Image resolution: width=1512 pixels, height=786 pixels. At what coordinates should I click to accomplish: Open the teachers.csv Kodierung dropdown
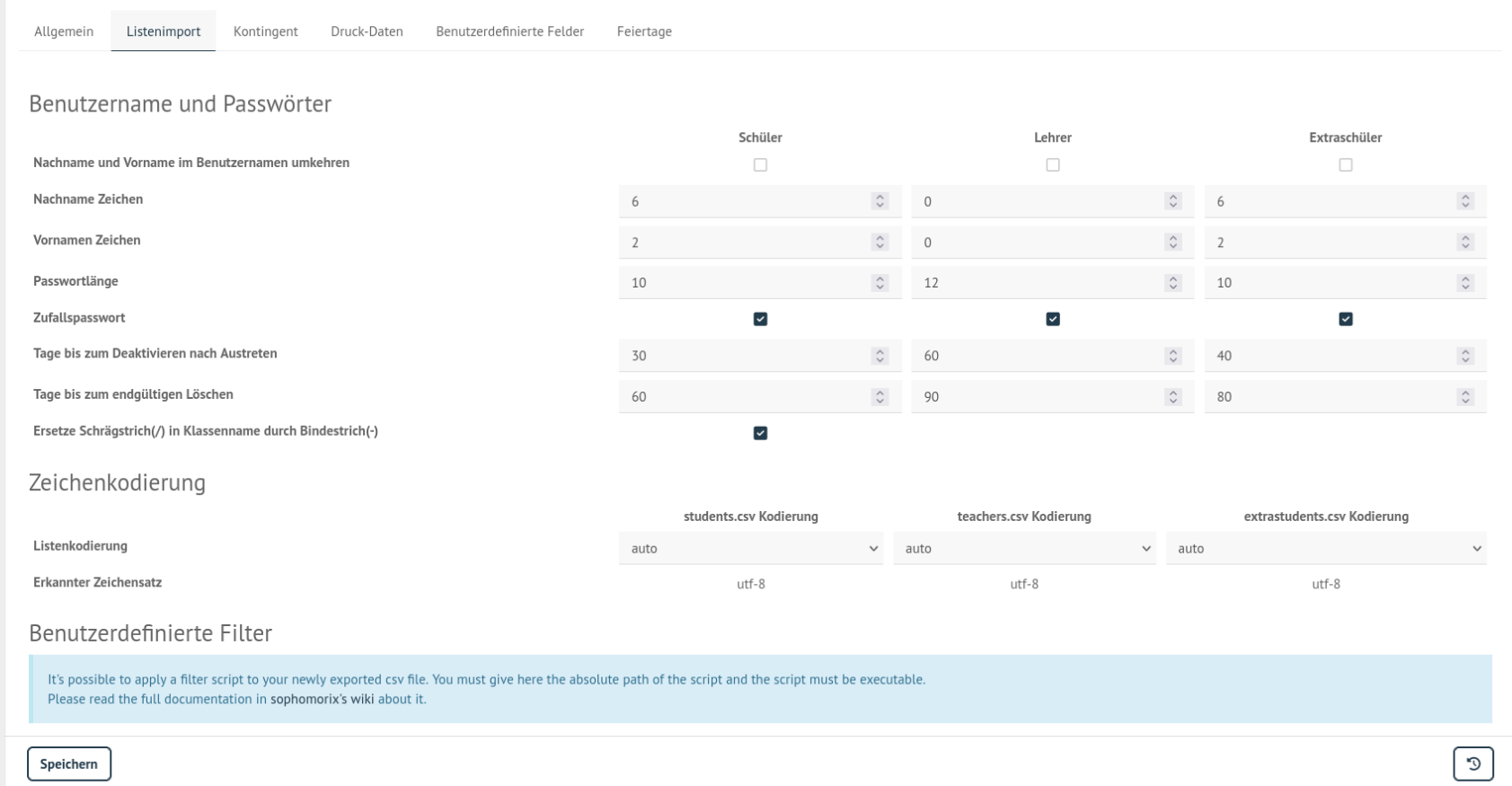point(1024,548)
